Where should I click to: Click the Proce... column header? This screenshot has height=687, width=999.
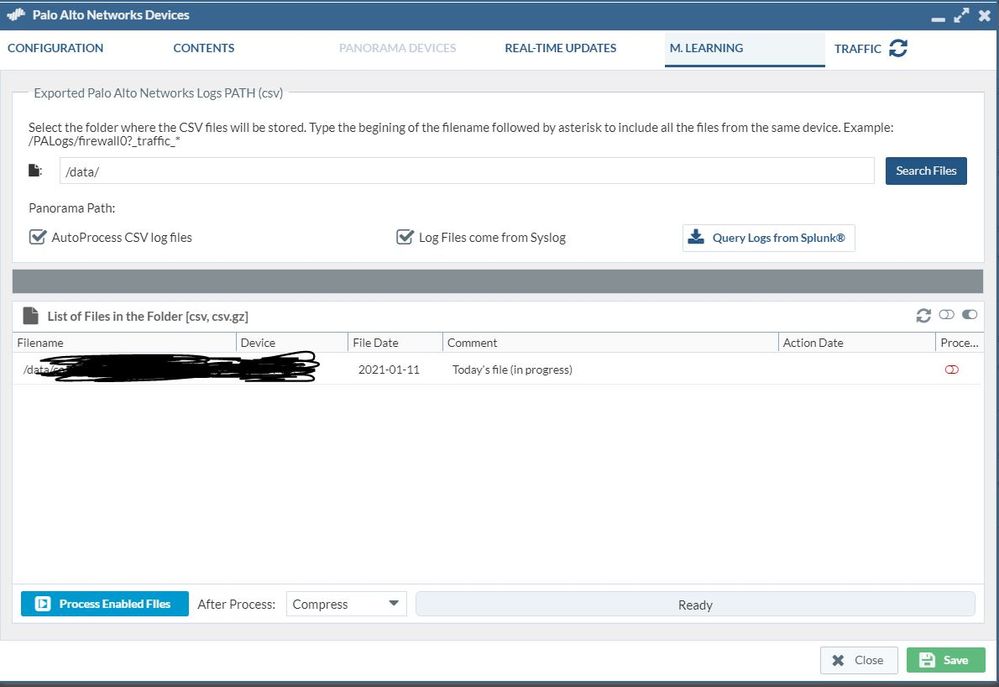(959, 343)
